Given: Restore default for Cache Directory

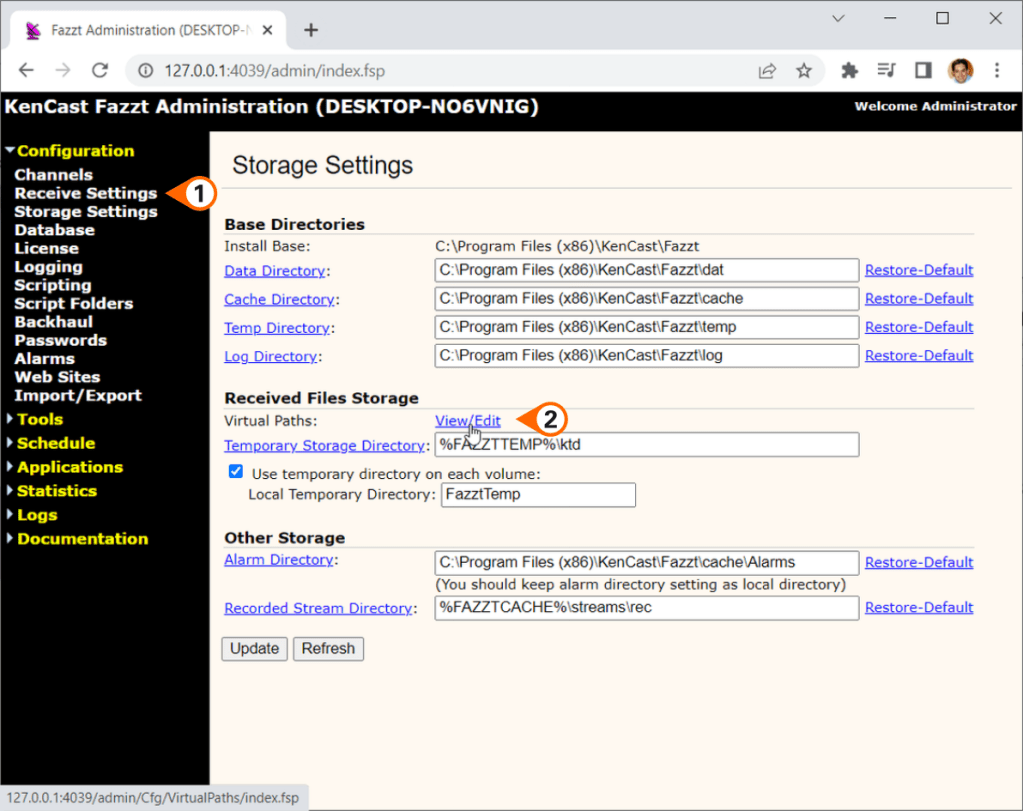Looking at the screenshot, I should coord(919,299).
